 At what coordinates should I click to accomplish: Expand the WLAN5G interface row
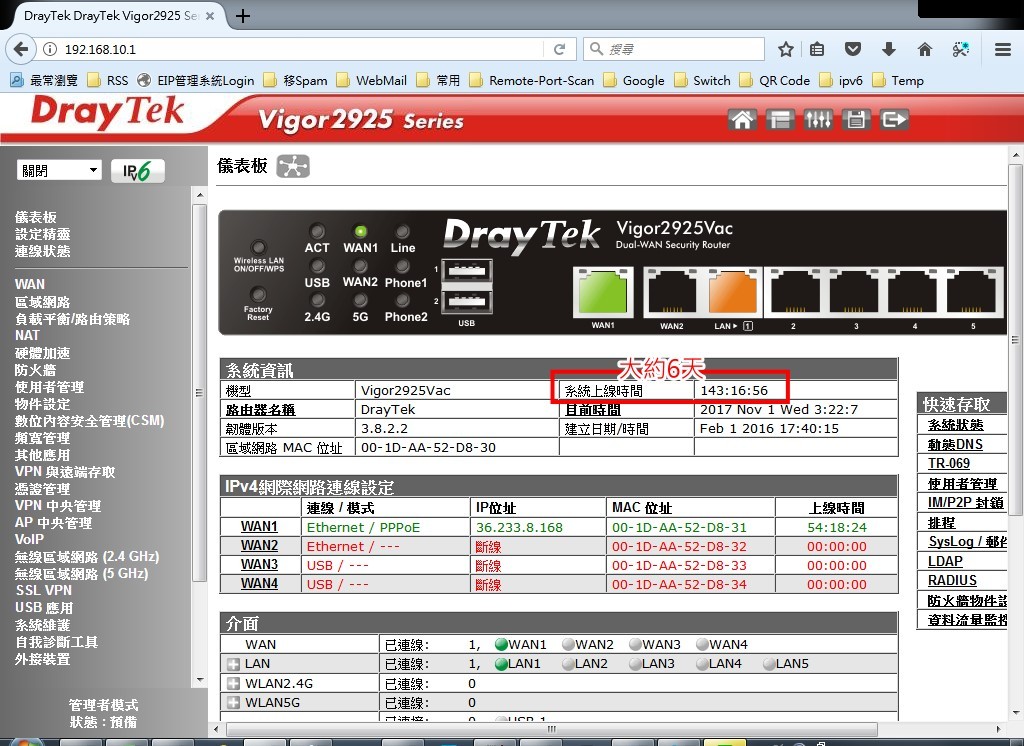(233, 703)
